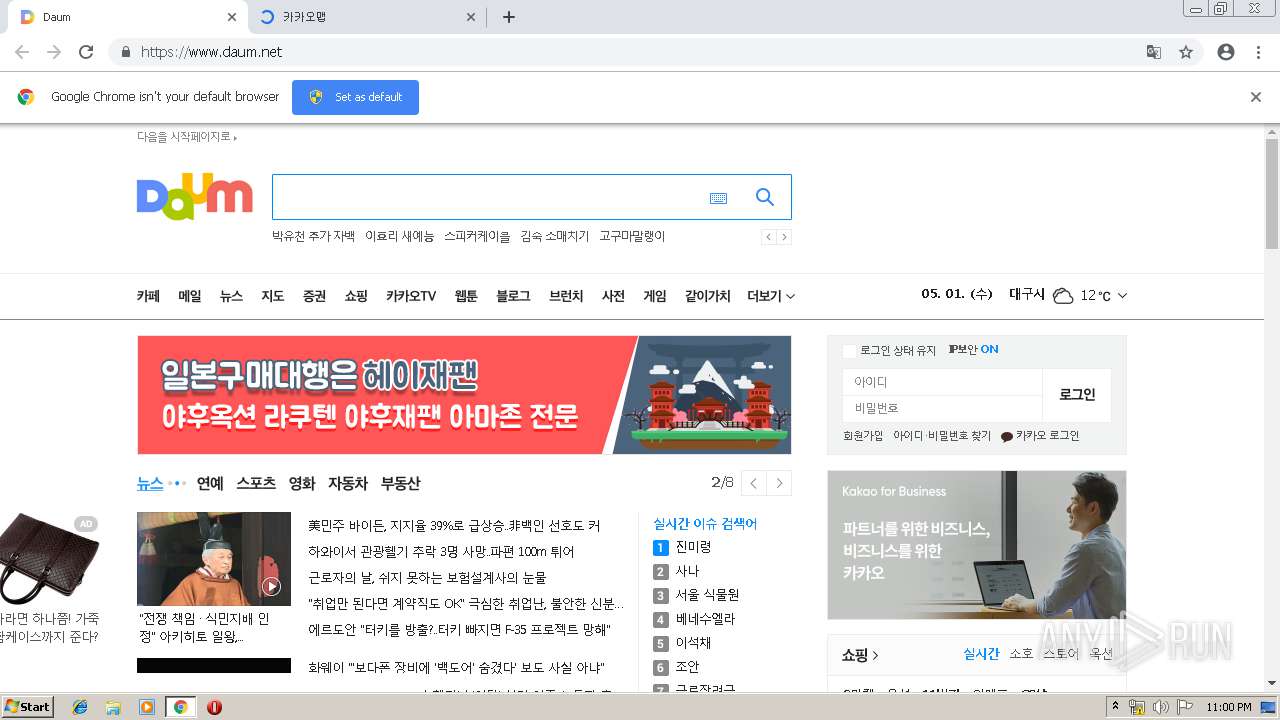Click the Start button
Viewport: 1280px width, 720px height.
click(27, 707)
